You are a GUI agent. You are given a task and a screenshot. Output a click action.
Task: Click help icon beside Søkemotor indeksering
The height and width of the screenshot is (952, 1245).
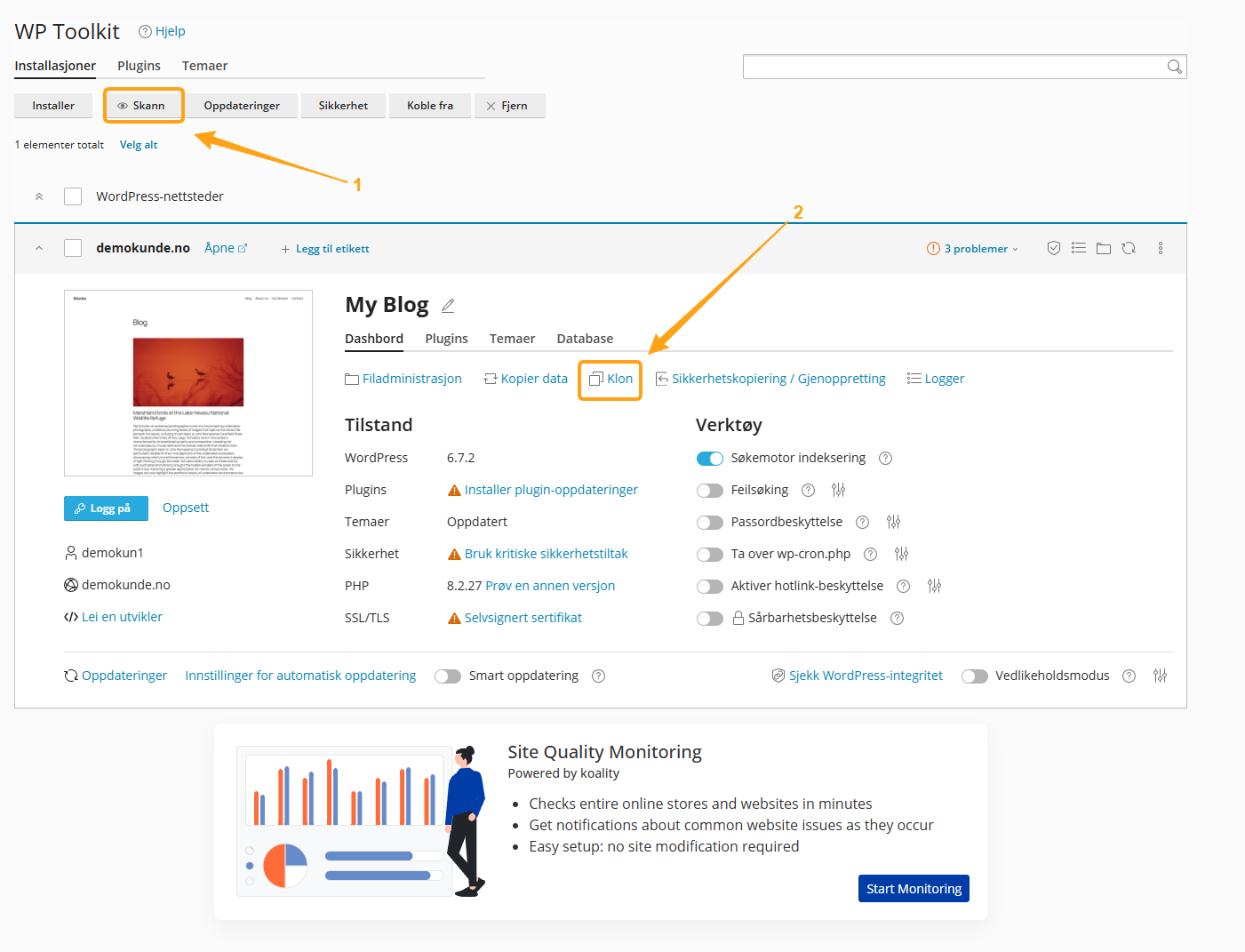[x=885, y=458]
